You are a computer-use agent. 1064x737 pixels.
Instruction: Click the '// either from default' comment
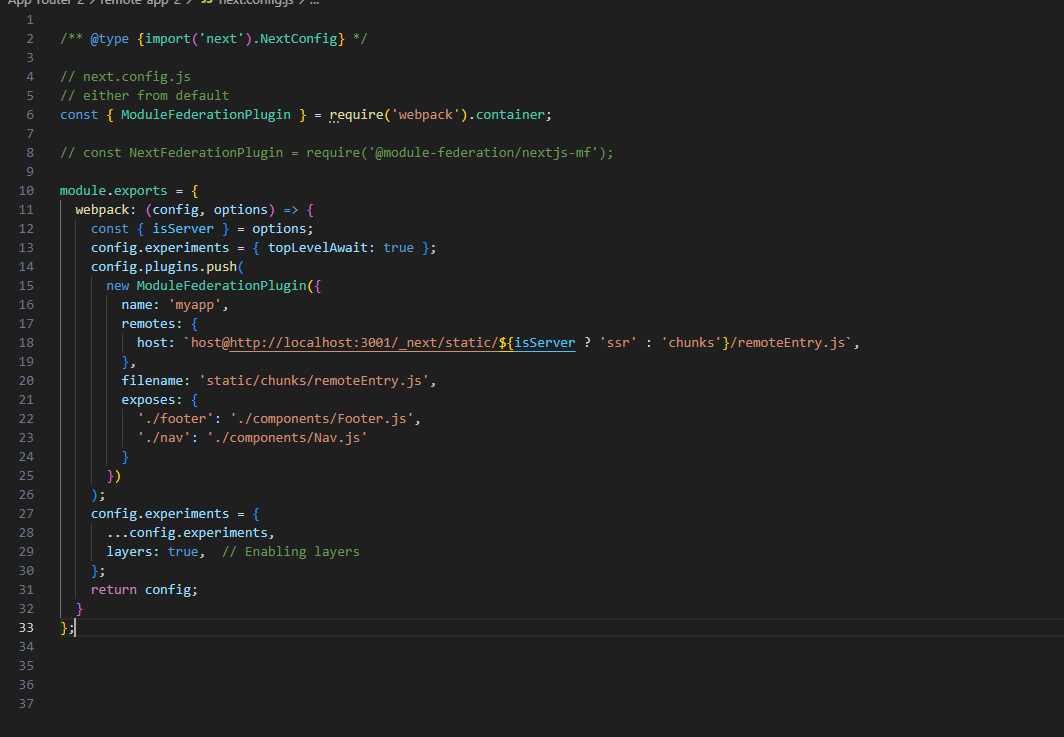click(145, 96)
